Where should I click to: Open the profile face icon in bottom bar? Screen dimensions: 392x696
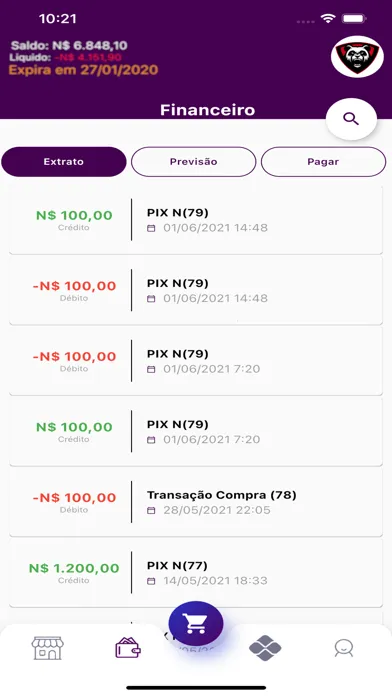[344, 649]
